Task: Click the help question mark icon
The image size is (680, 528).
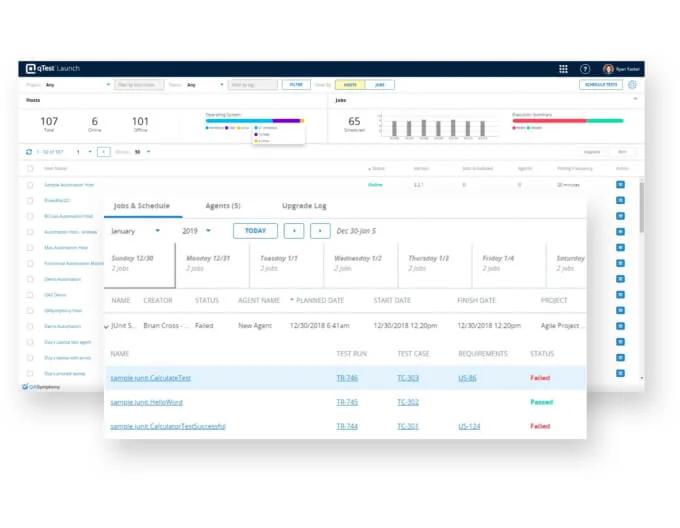Action: click(585, 69)
